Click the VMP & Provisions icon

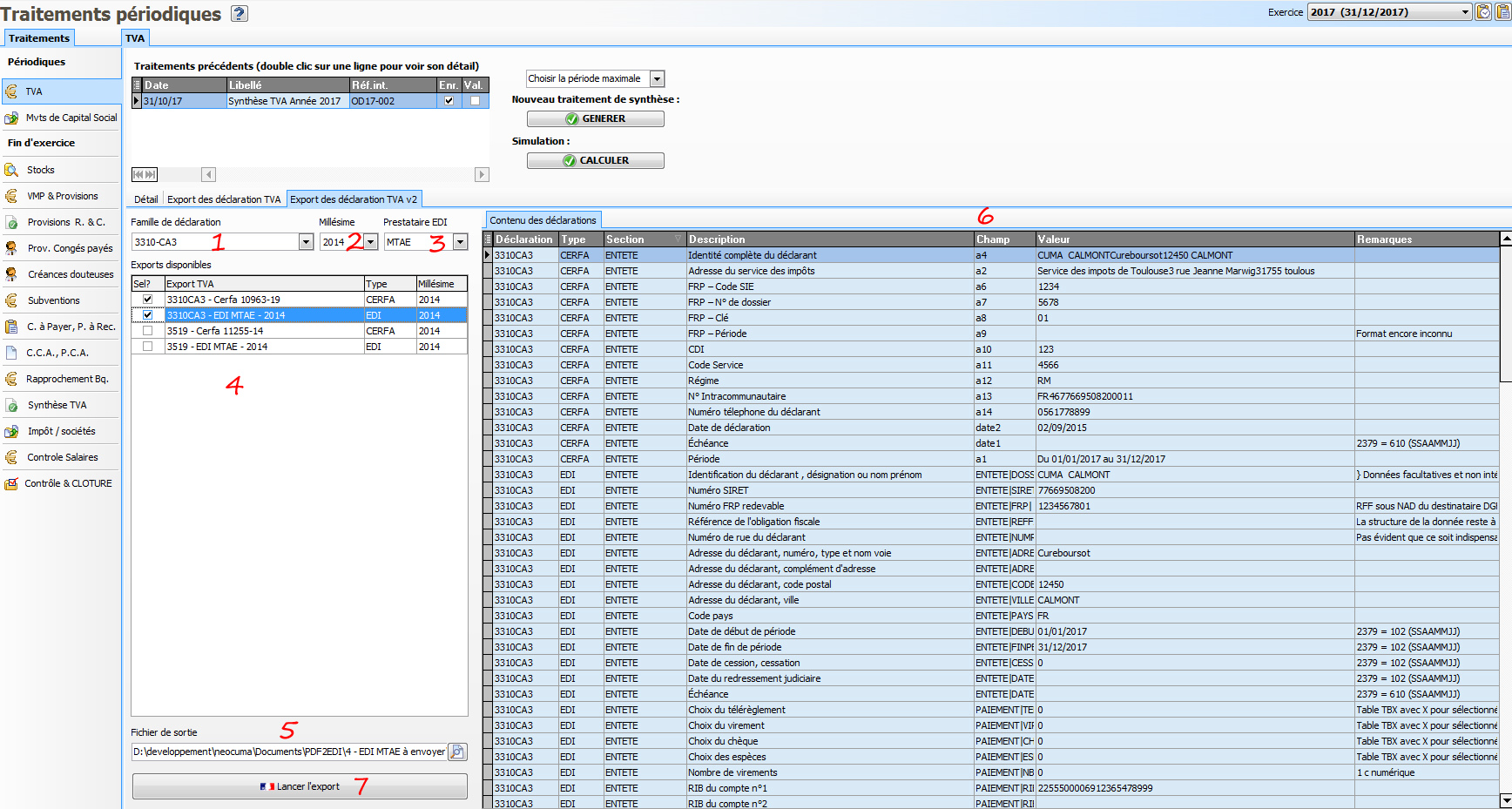(11, 196)
